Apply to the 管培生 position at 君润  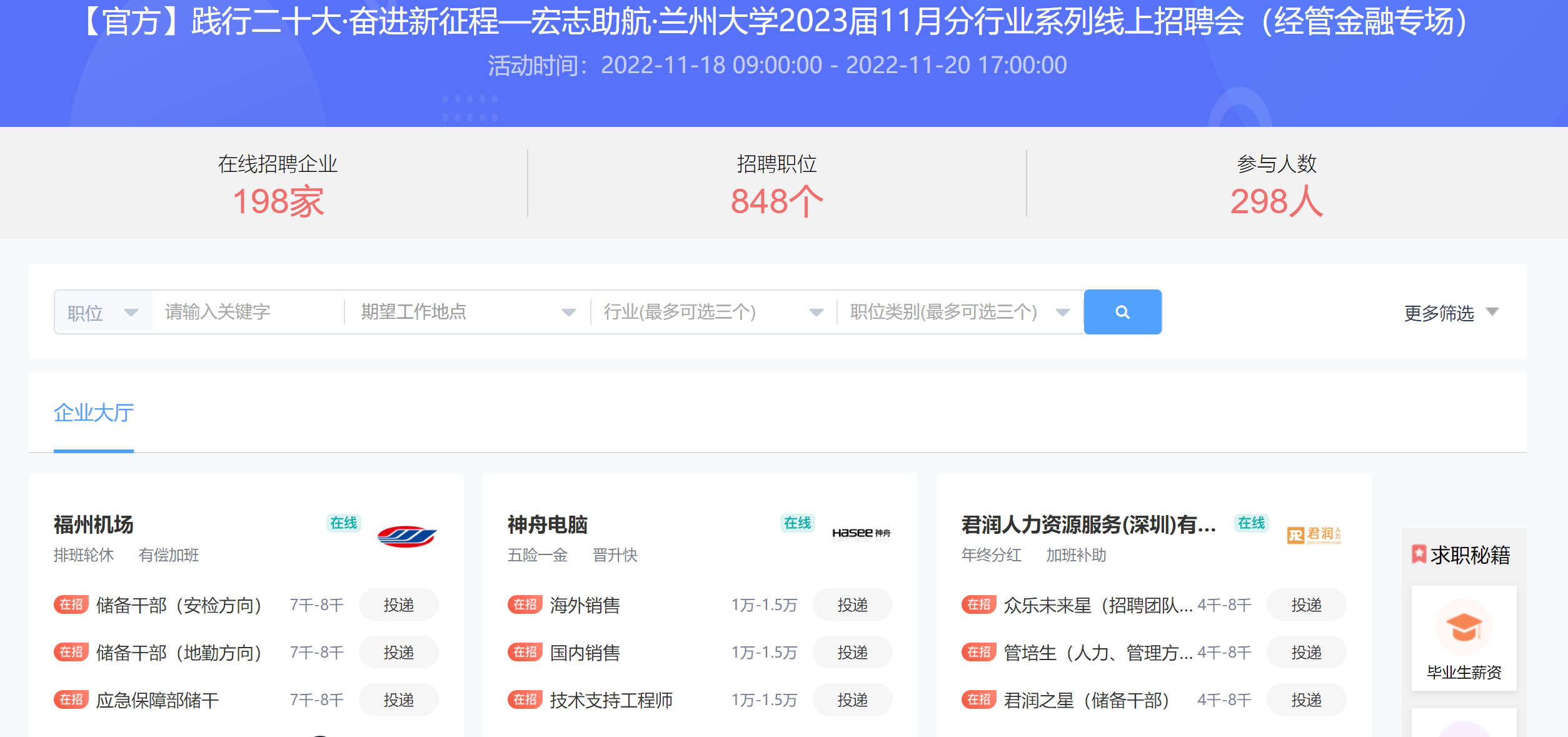click(1306, 652)
